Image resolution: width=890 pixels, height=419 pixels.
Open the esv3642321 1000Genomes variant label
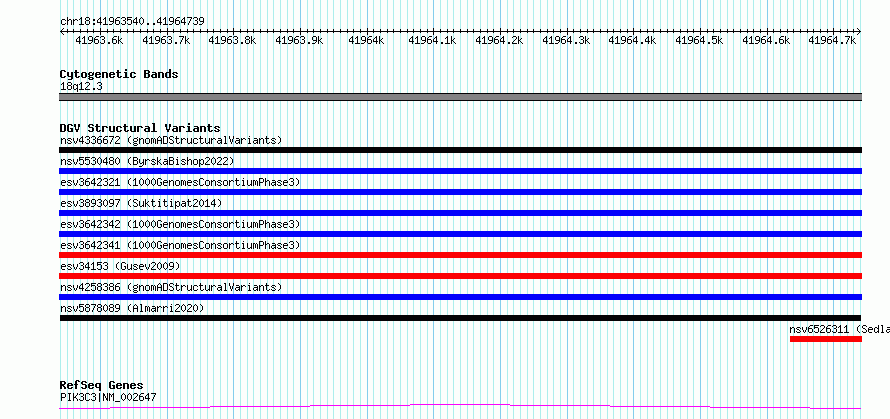click(180, 182)
